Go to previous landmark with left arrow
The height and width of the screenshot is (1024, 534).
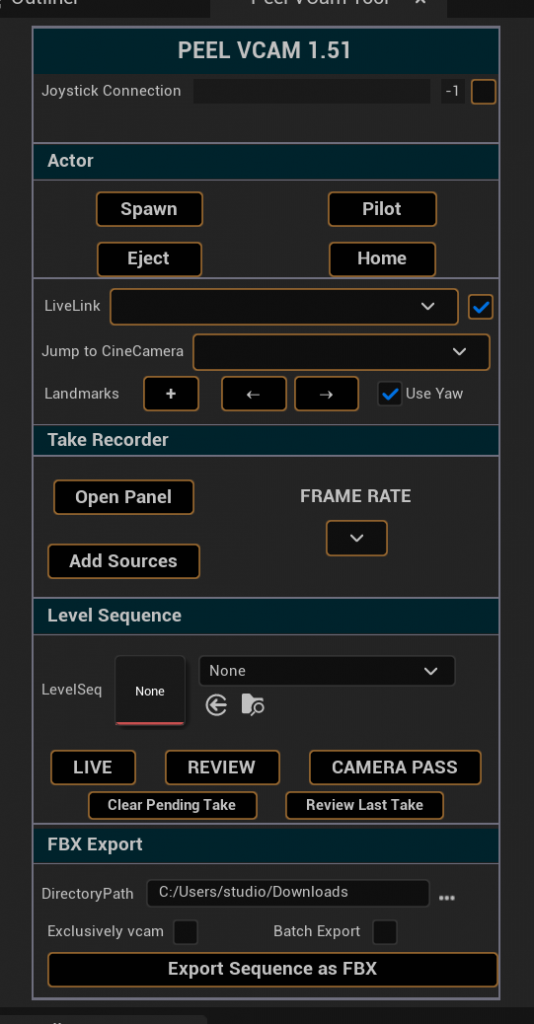[253, 394]
